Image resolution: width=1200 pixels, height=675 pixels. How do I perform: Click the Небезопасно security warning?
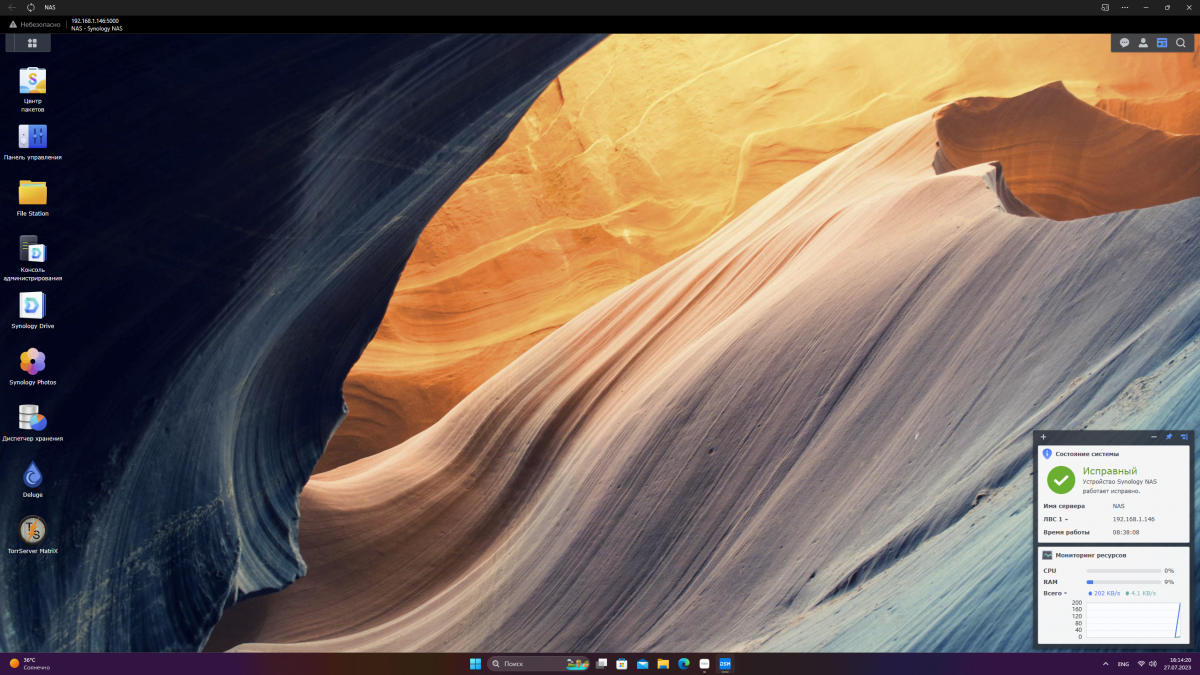pos(35,24)
